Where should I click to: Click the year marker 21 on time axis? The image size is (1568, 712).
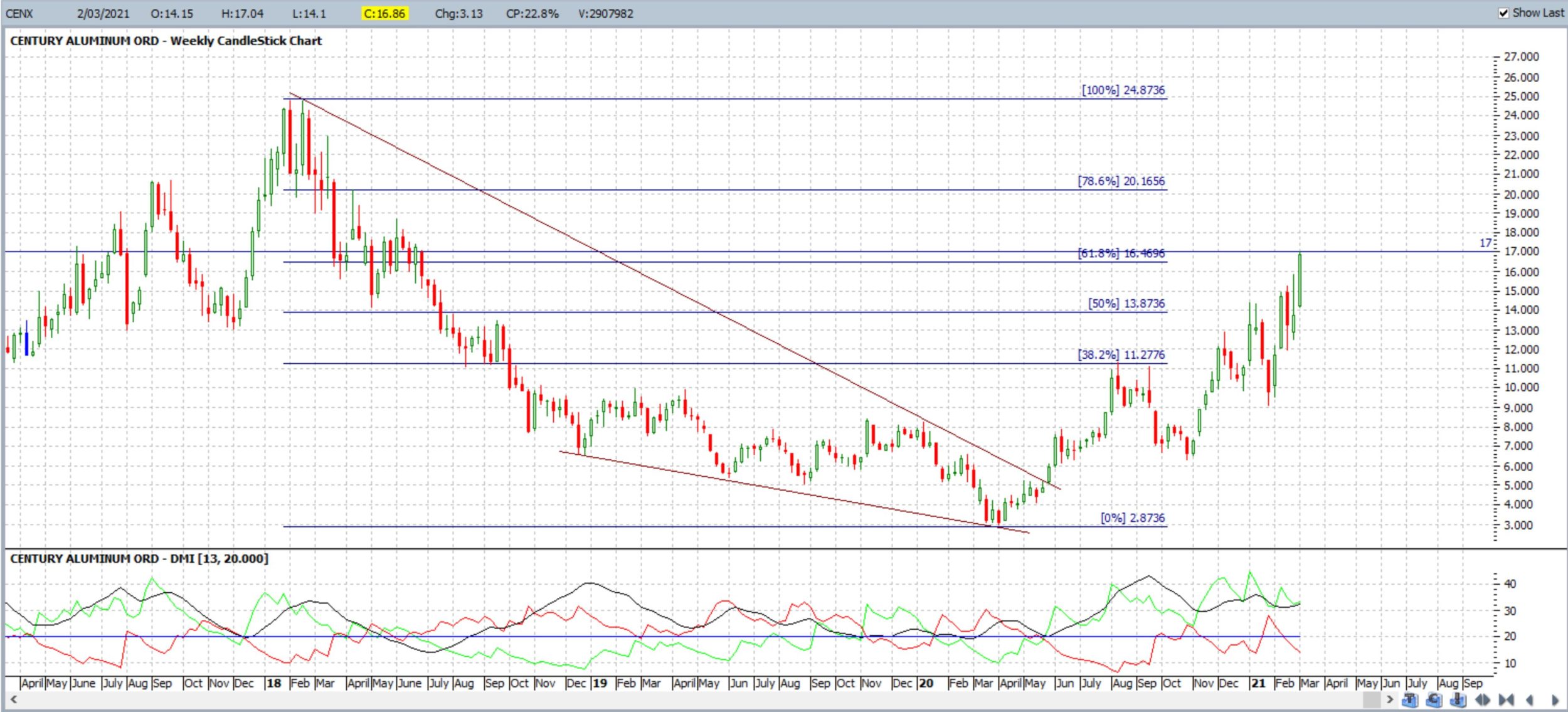click(x=1258, y=683)
